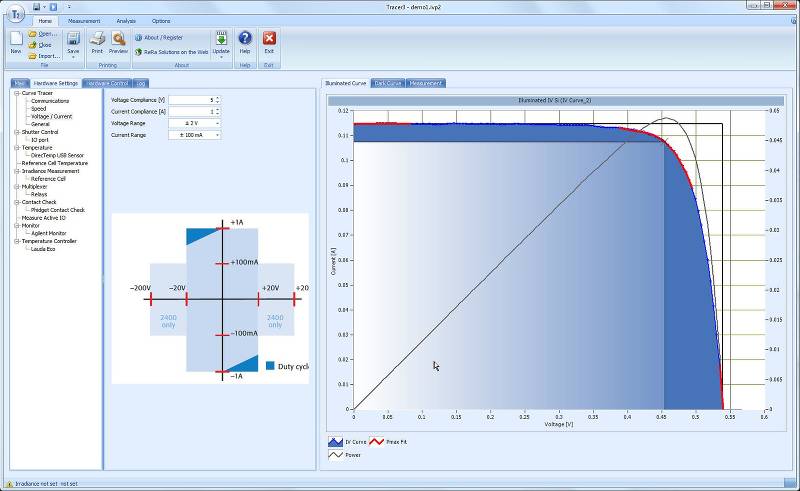The image size is (800, 491).
Task: Switch to the Home ribbon tab
Action: pyautogui.click(x=45, y=21)
